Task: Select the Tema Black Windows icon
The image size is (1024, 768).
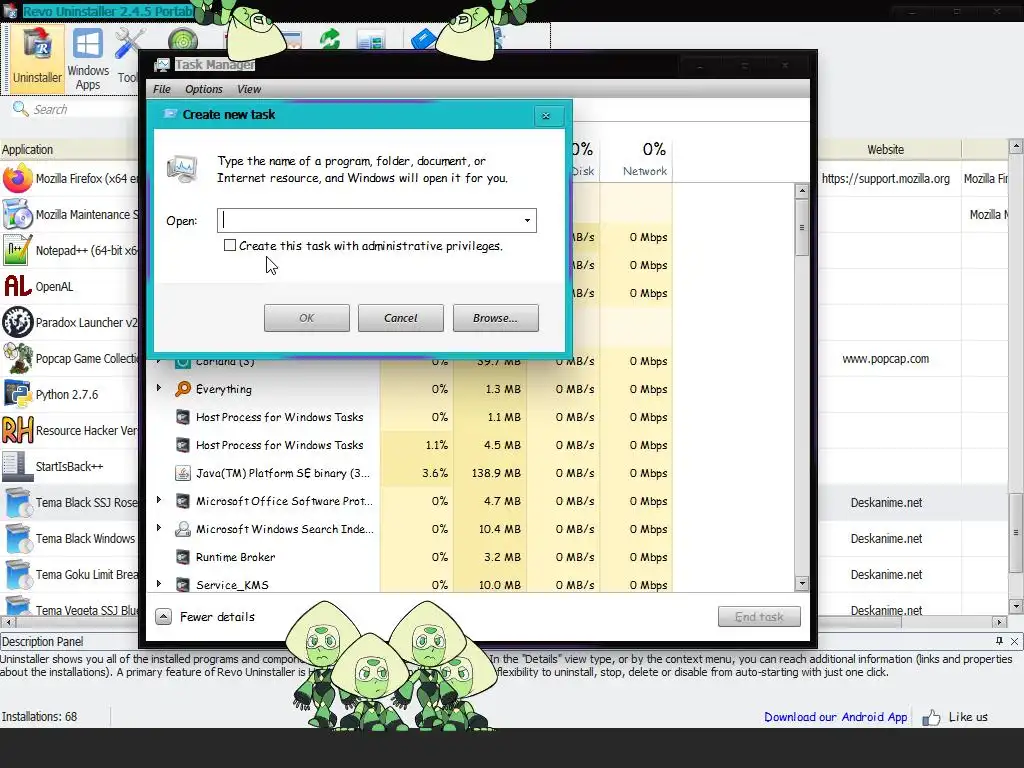Action: click(x=18, y=538)
